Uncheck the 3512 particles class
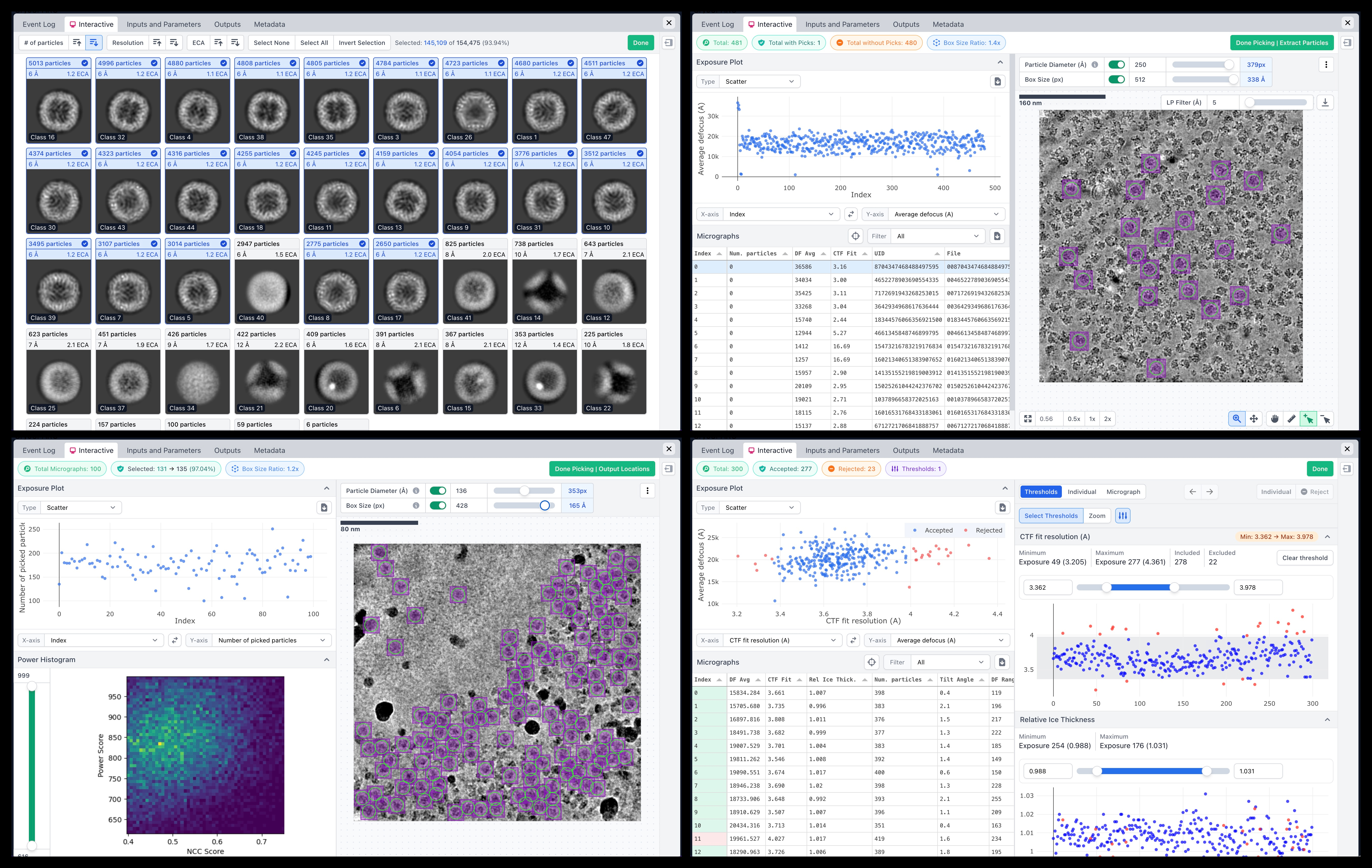 tap(640, 153)
